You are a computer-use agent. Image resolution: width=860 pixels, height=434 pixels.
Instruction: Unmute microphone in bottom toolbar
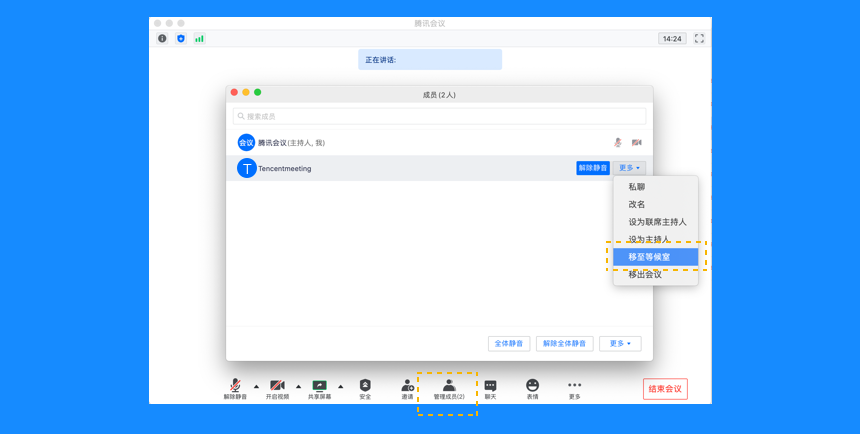tap(235, 389)
